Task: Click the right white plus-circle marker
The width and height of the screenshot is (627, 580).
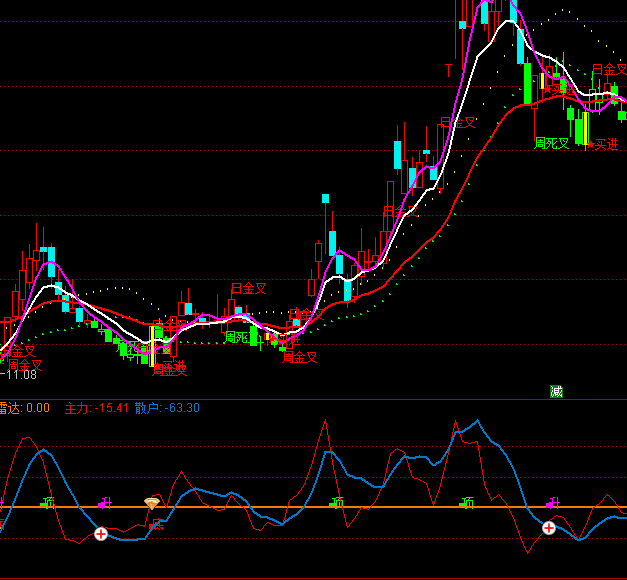Action: point(549,527)
